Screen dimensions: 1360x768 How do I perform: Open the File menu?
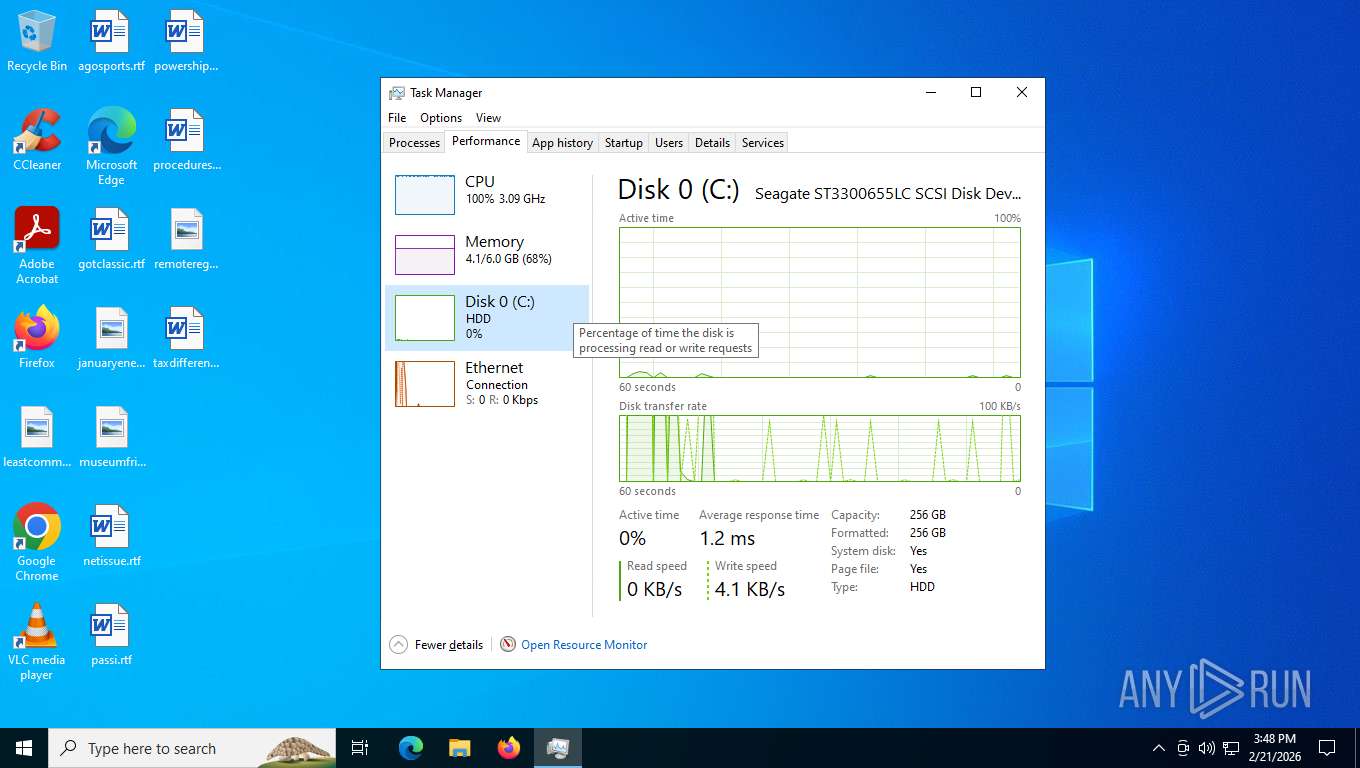pos(397,118)
